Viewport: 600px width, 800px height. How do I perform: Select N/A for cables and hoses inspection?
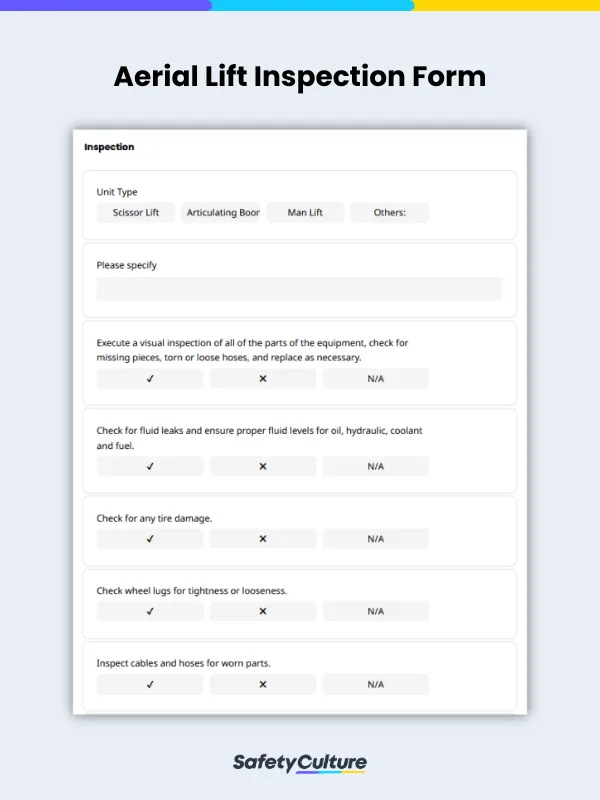[375, 684]
